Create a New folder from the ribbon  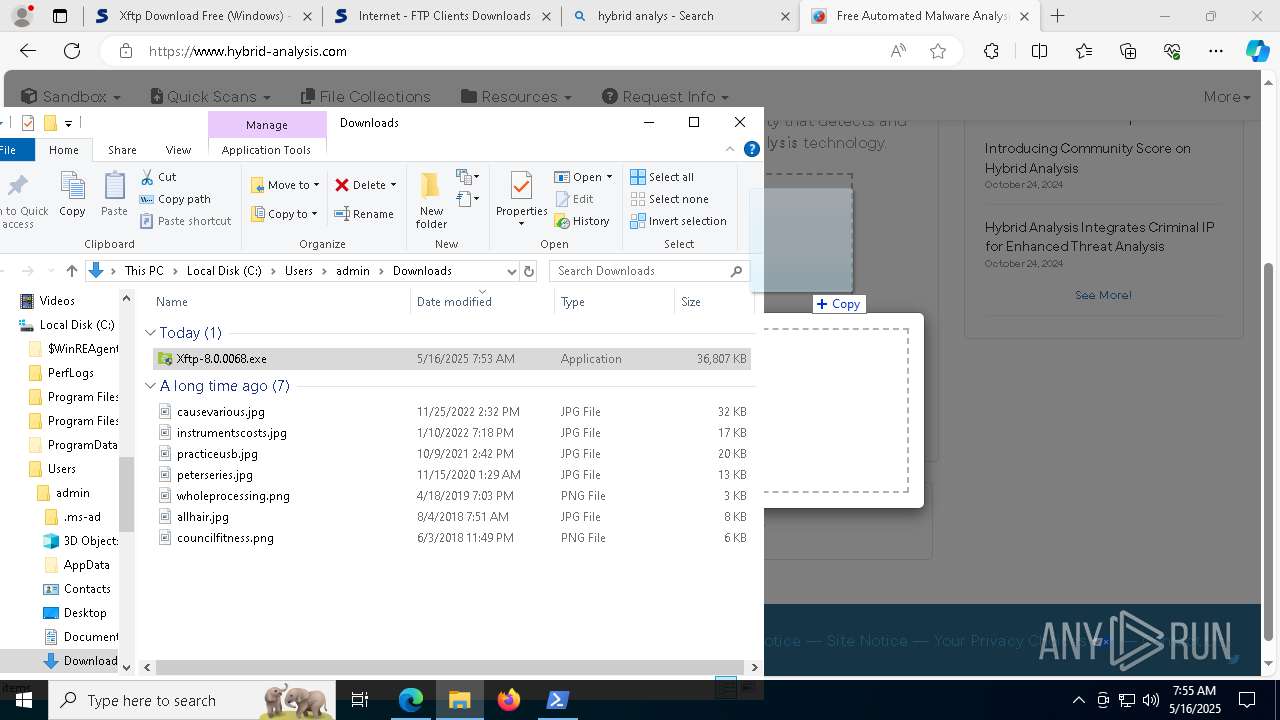pyautogui.click(x=431, y=200)
